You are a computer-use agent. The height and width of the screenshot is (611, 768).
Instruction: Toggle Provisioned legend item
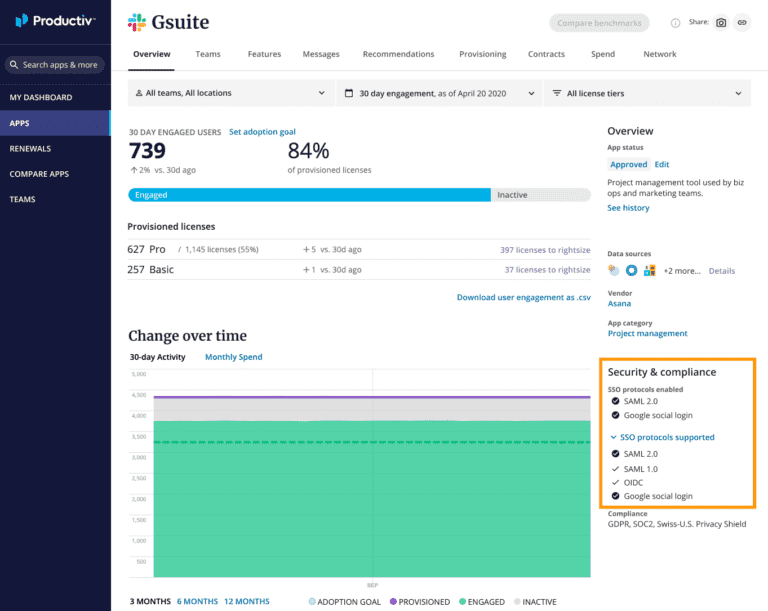point(420,602)
